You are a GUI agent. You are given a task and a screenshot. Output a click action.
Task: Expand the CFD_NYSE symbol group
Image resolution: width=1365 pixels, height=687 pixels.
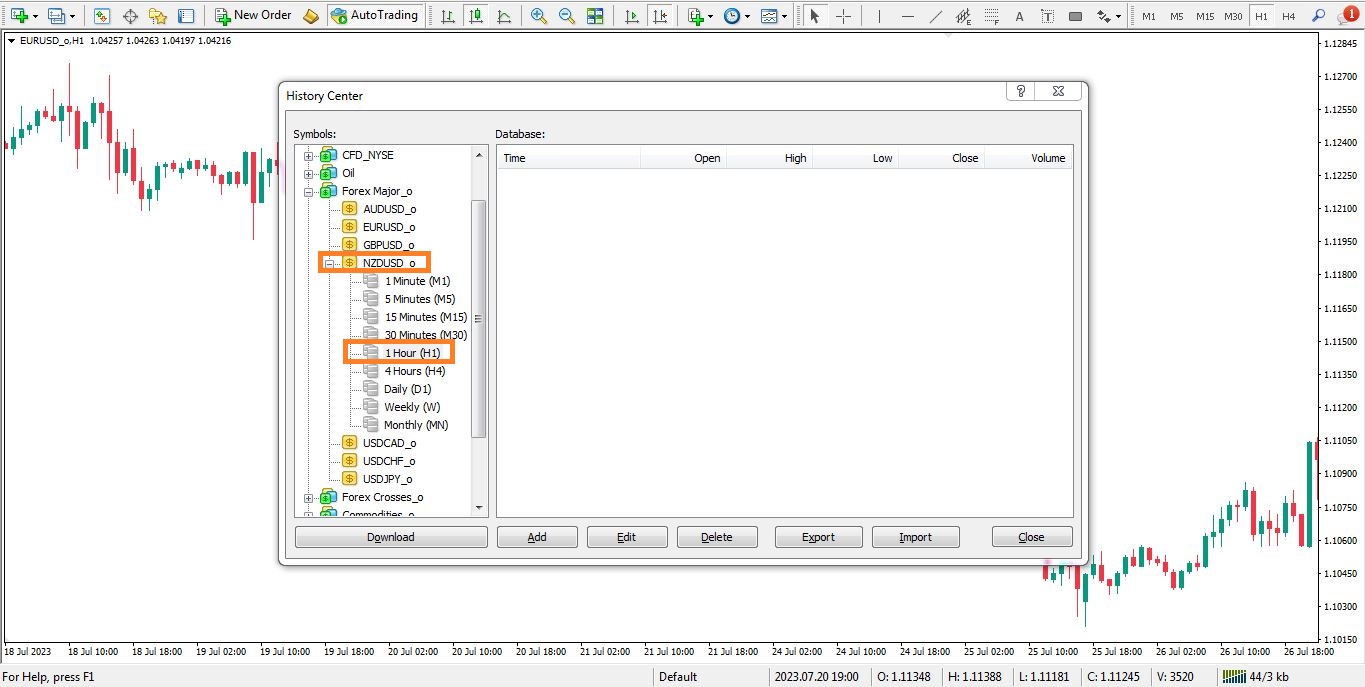pos(309,156)
